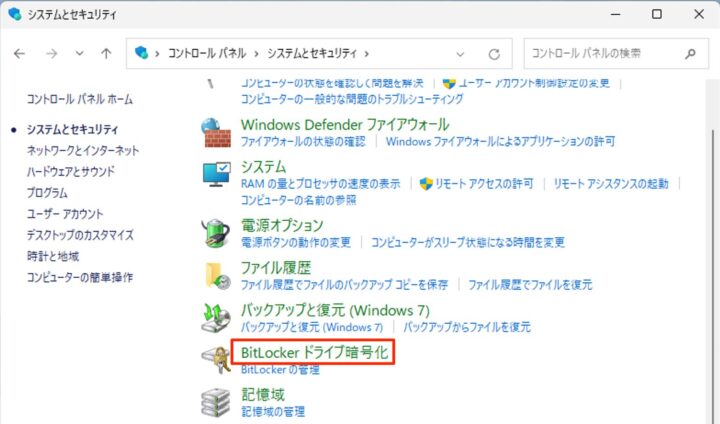Open 記憶域 heading link
This screenshot has width=720, height=424.
tap(263, 395)
